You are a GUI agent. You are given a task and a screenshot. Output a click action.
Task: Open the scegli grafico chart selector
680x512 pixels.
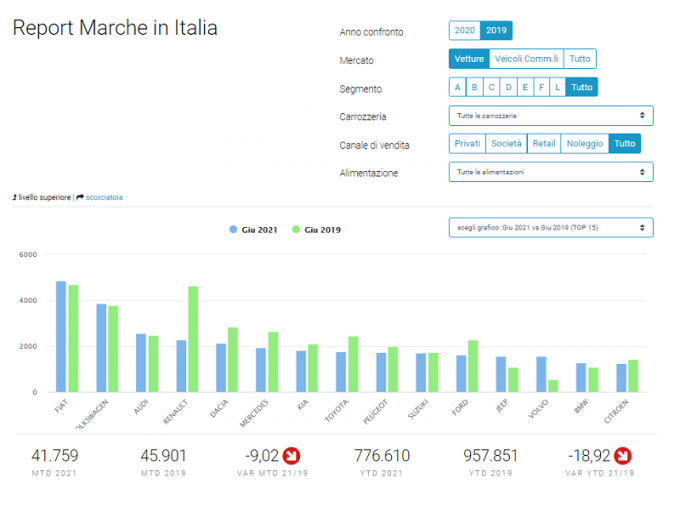pyautogui.click(x=551, y=228)
